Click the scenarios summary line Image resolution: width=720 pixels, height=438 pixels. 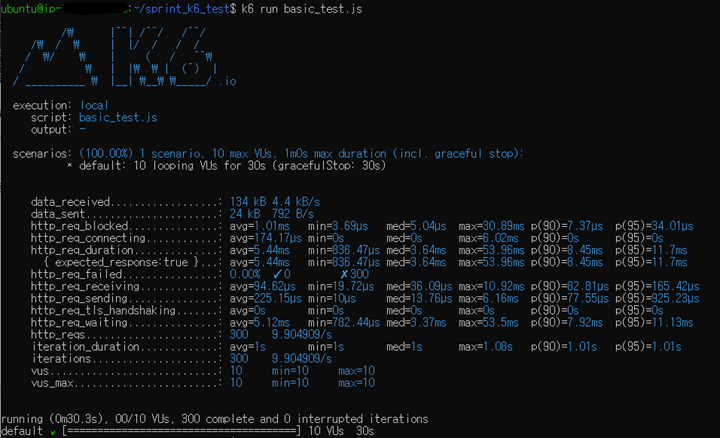pos(268,154)
